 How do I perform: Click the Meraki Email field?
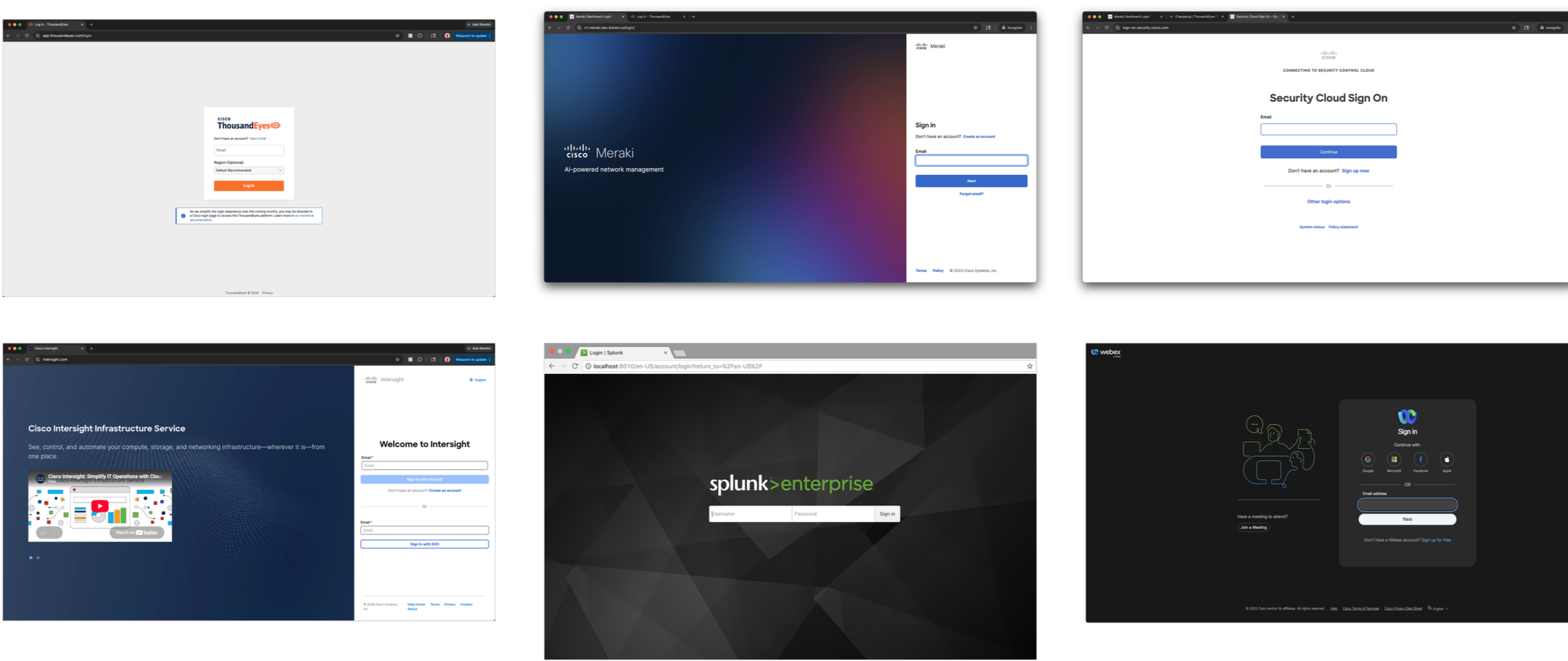tap(971, 160)
